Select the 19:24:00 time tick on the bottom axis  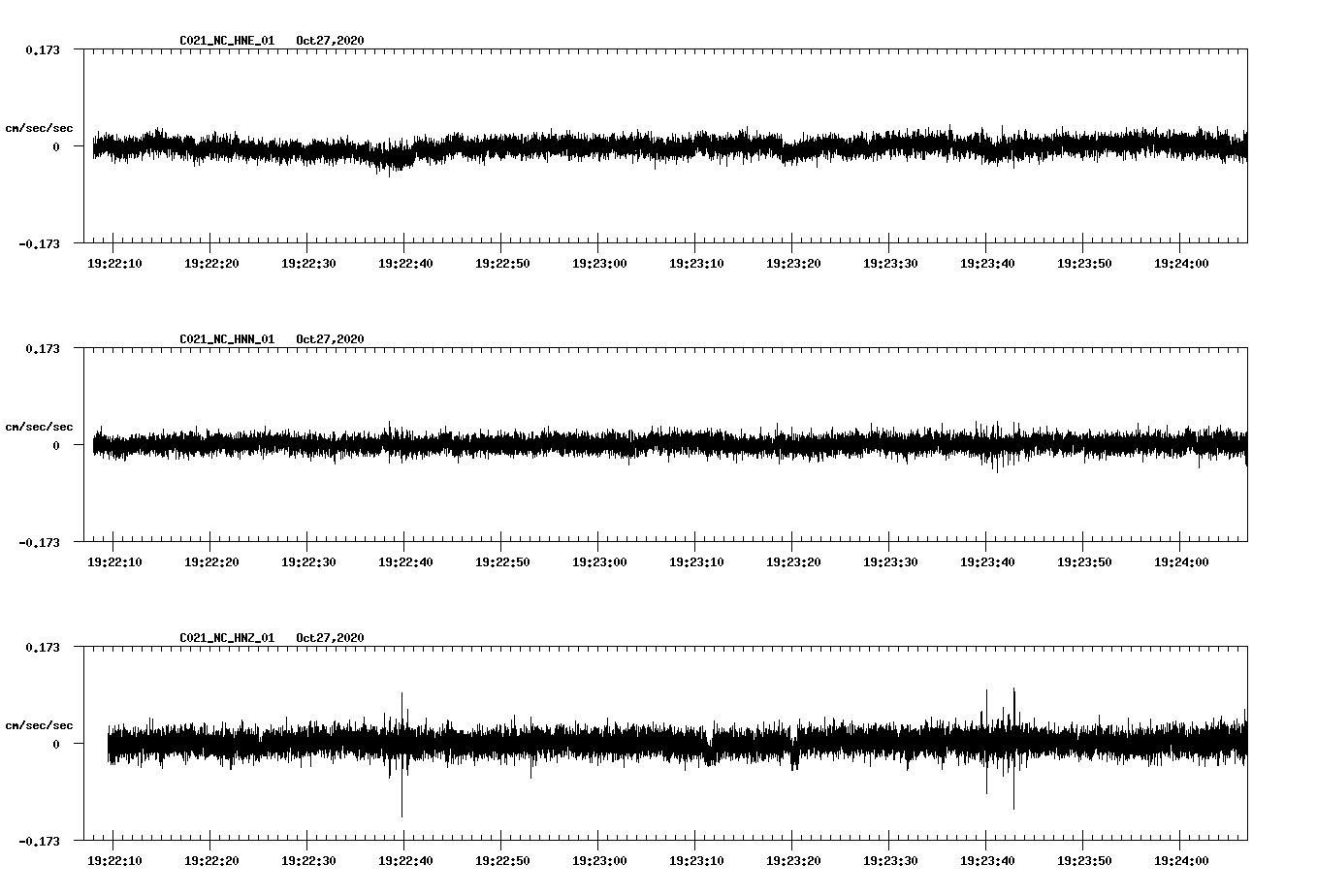(x=1179, y=858)
